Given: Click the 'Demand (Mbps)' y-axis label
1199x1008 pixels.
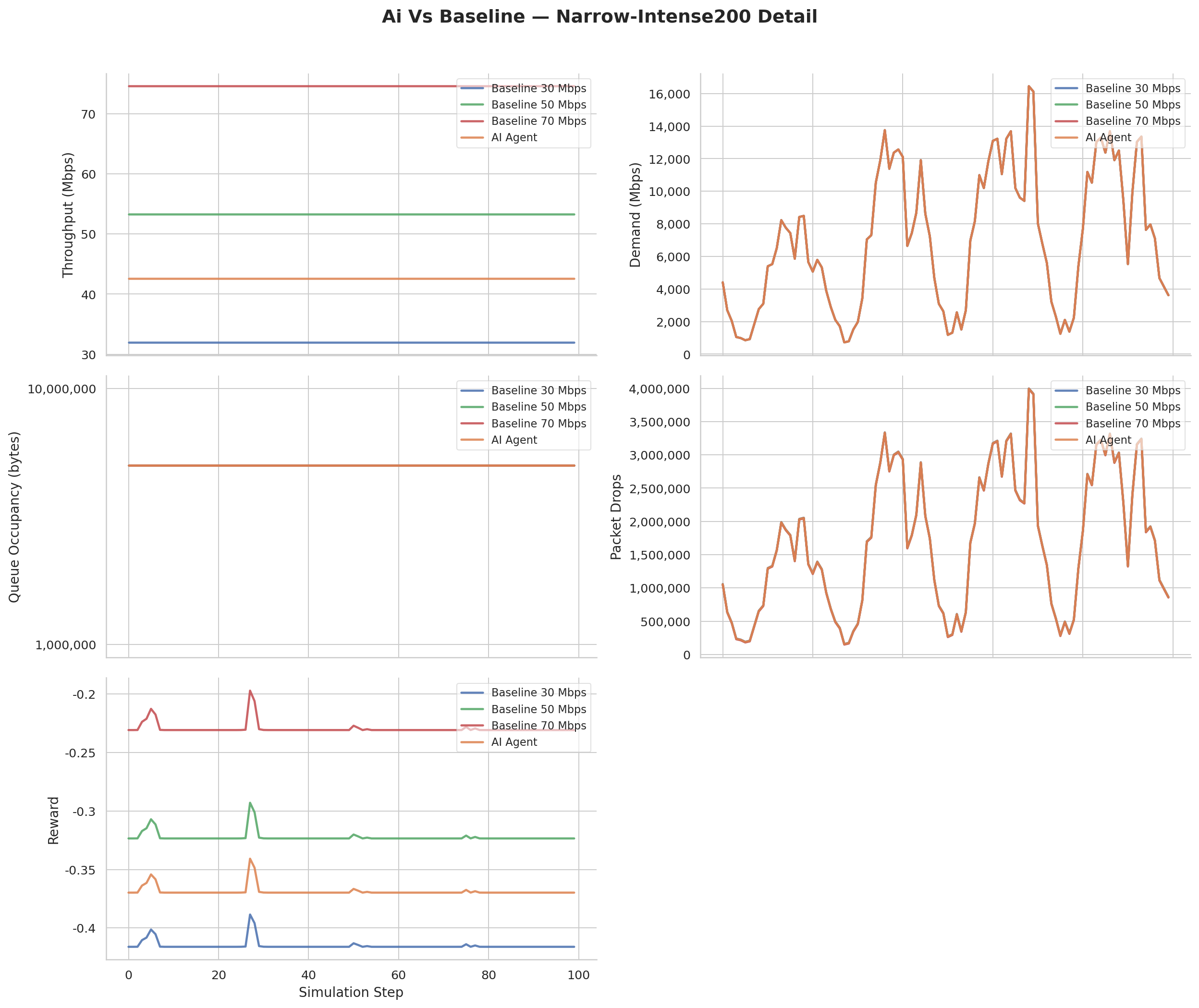Looking at the screenshot, I should [635, 215].
